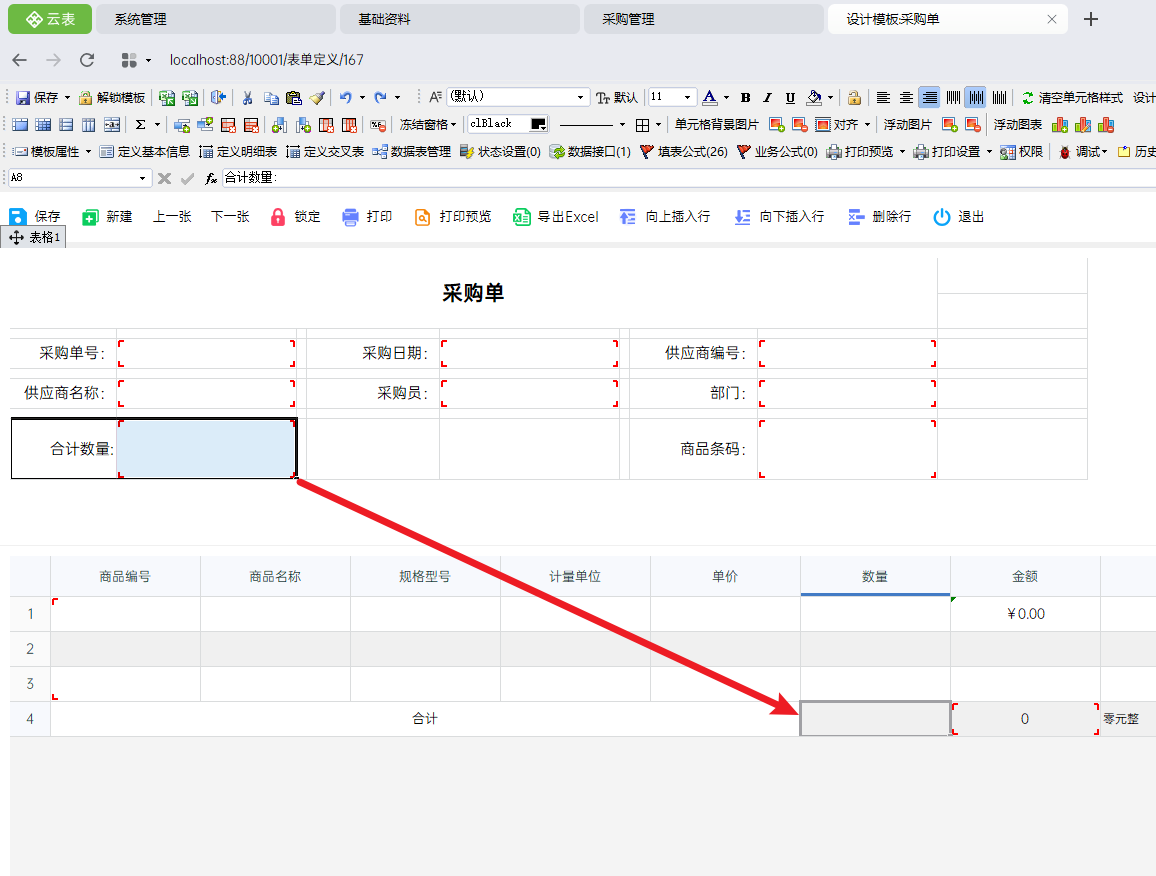
Task: Click the fx formula icon
Action: pos(211,178)
